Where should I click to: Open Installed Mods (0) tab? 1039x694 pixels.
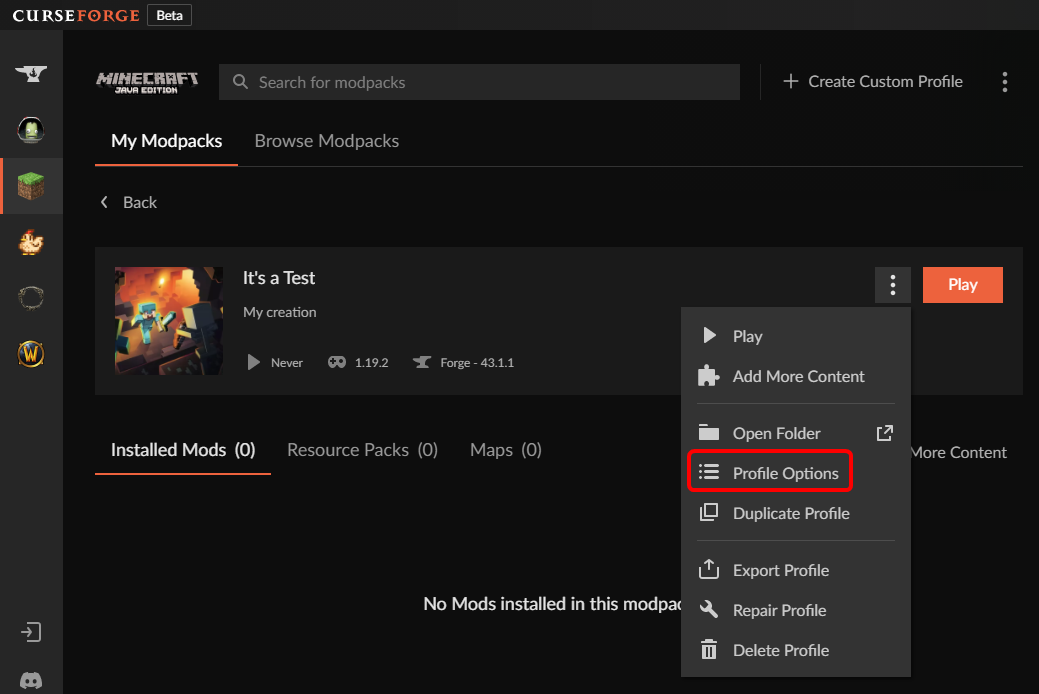183,450
